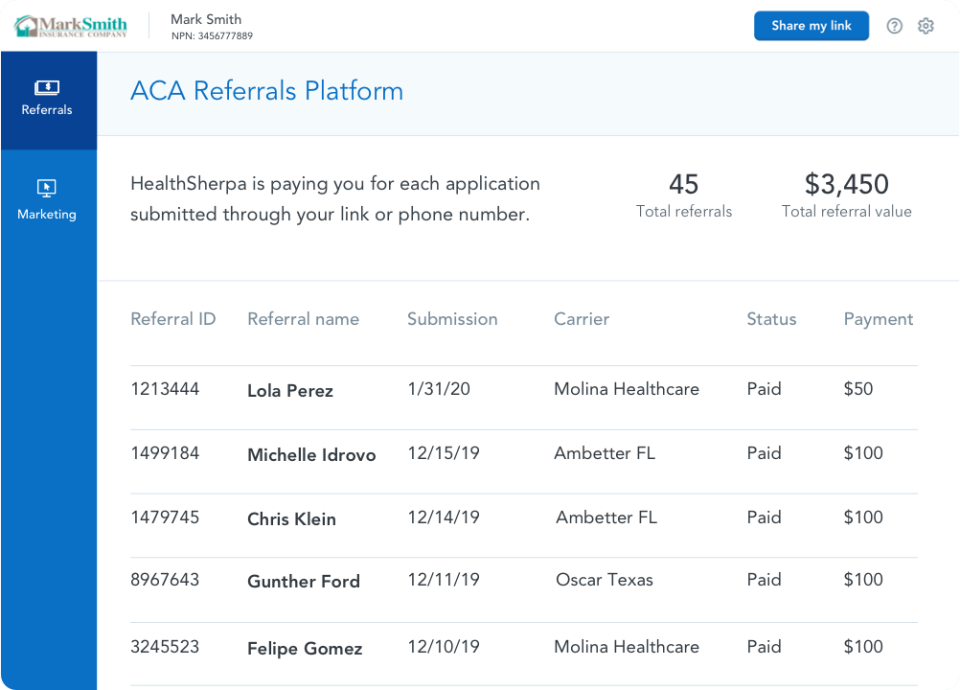Select the Referrals icon in the sidebar
The width and height of the screenshot is (960, 690).
pos(46,98)
